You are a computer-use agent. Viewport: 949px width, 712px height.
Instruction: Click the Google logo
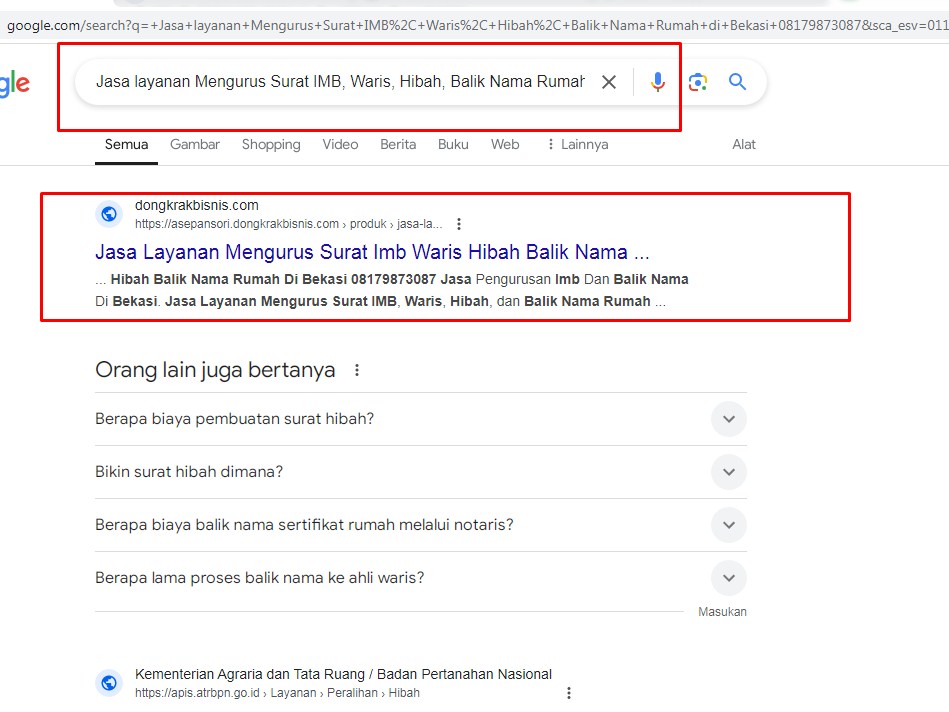14,83
